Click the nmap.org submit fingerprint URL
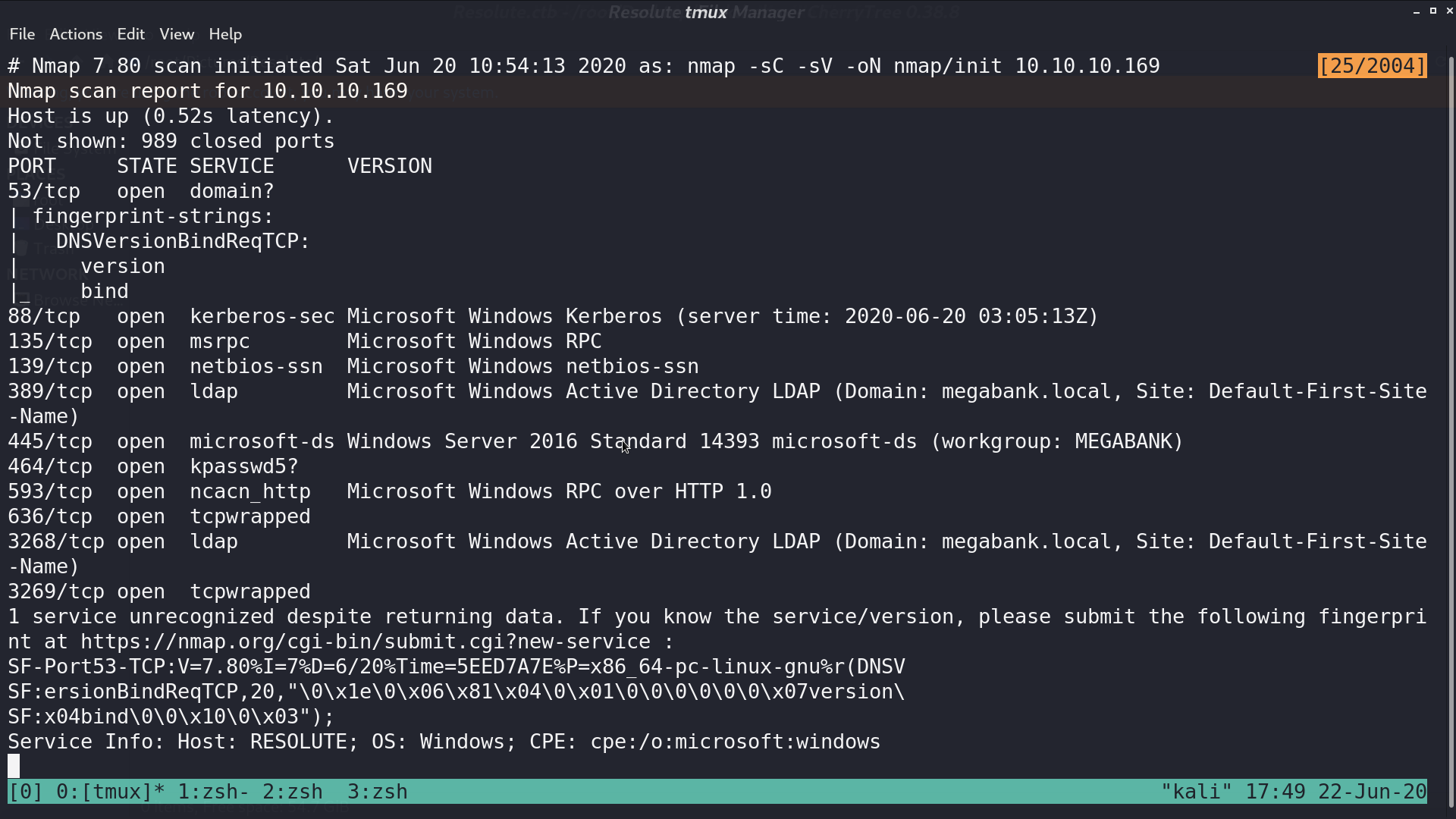1456x819 pixels. click(x=366, y=642)
